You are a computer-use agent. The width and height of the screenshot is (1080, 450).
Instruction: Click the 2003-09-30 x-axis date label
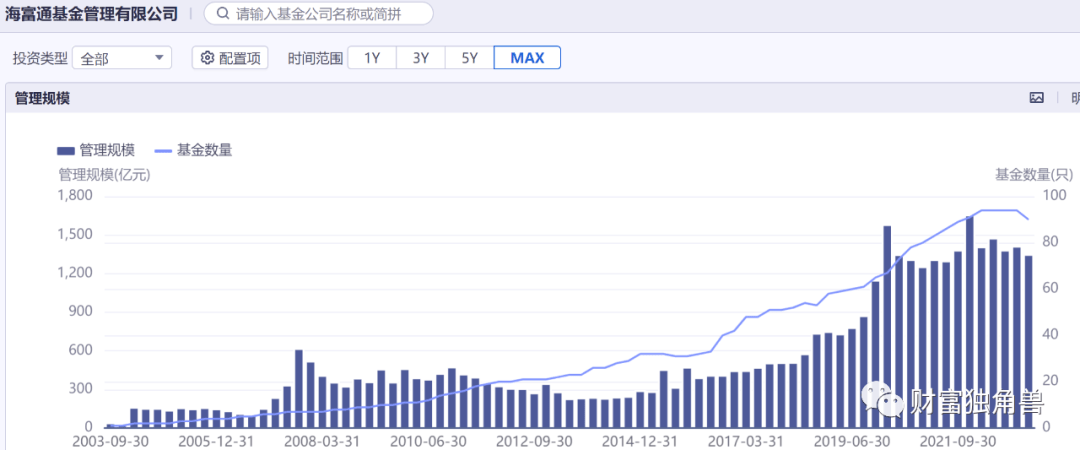(110, 441)
